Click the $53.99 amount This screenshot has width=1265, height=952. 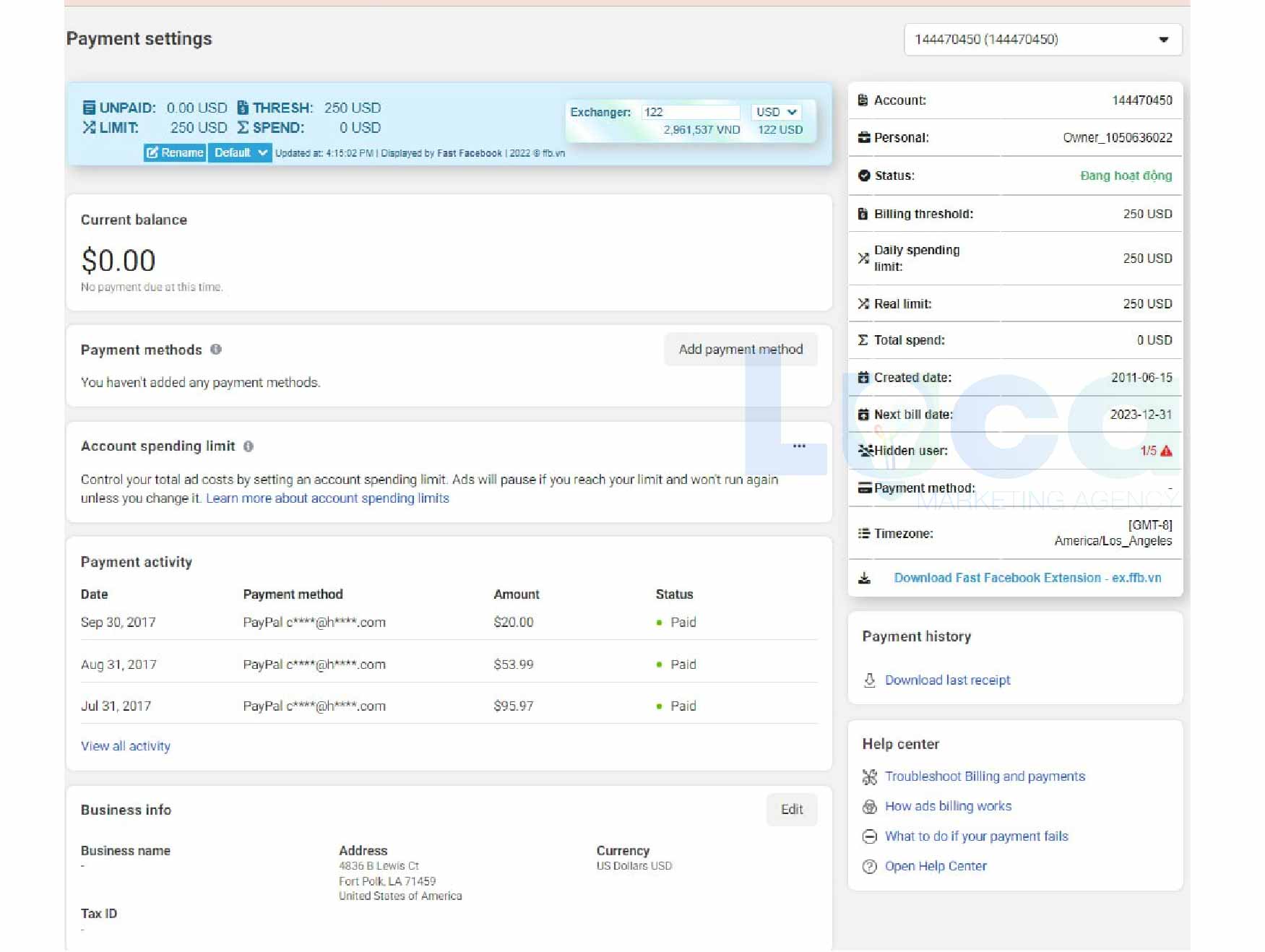pyautogui.click(x=514, y=665)
